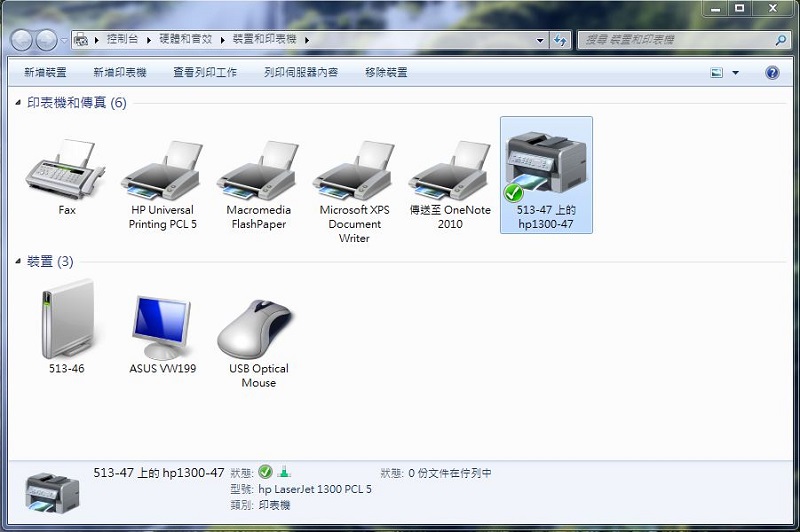Open 查看列印工作 to view print jobs
The width and height of the screenshot is (800, 532).
(205, 73)
